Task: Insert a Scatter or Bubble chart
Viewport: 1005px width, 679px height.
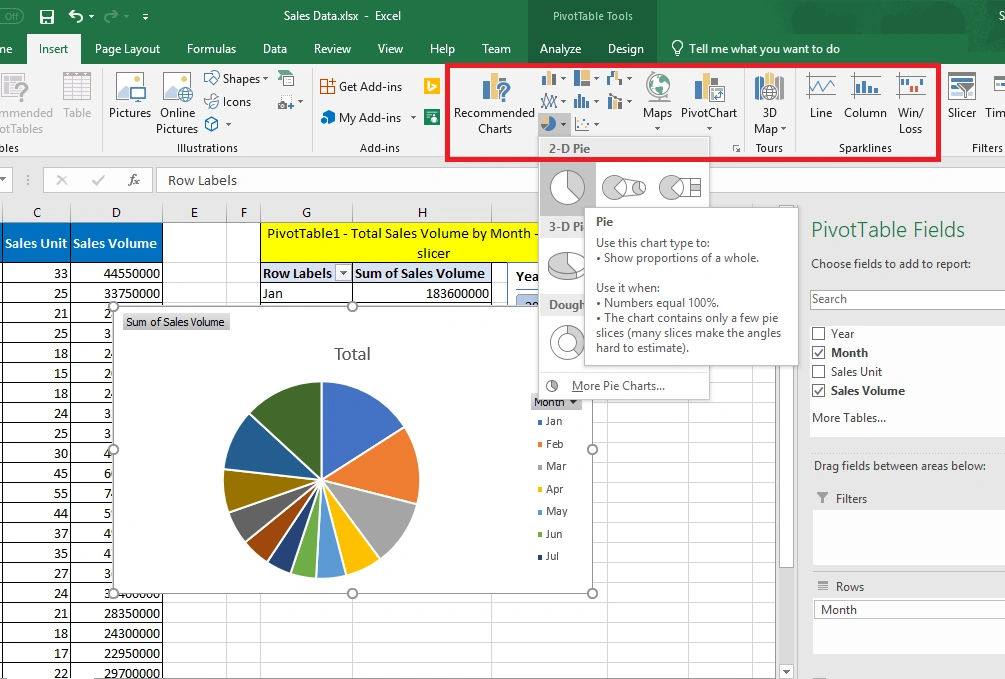Action: pyautogui.click(x=586, y=124)
